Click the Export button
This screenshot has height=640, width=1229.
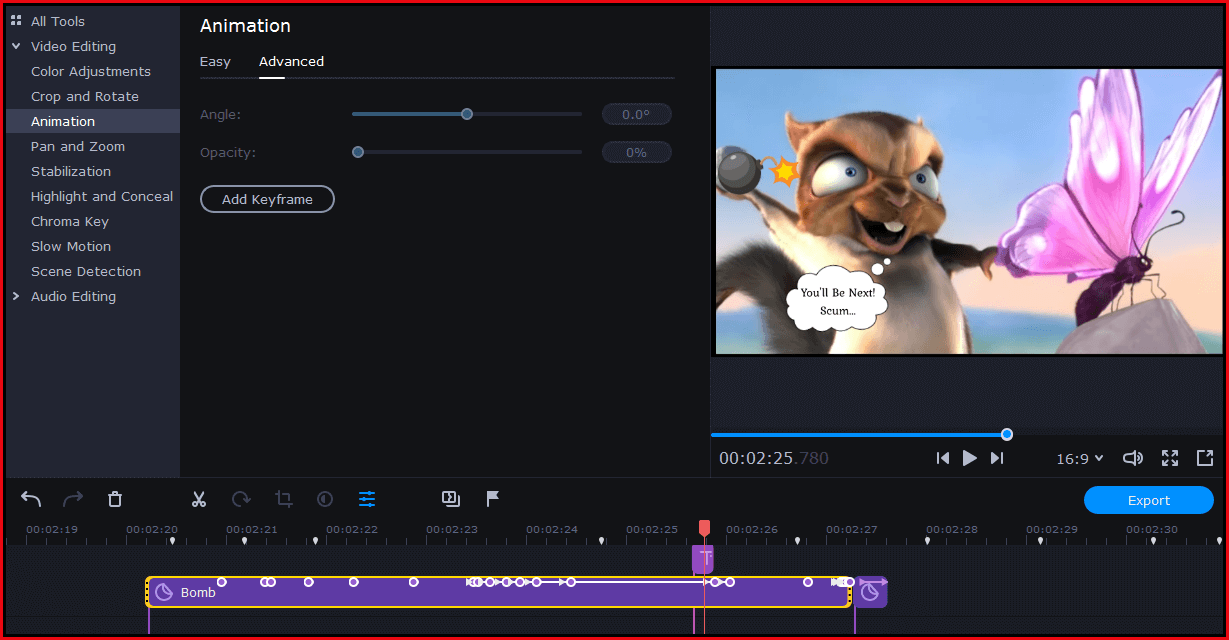[x=1149, y=500]
